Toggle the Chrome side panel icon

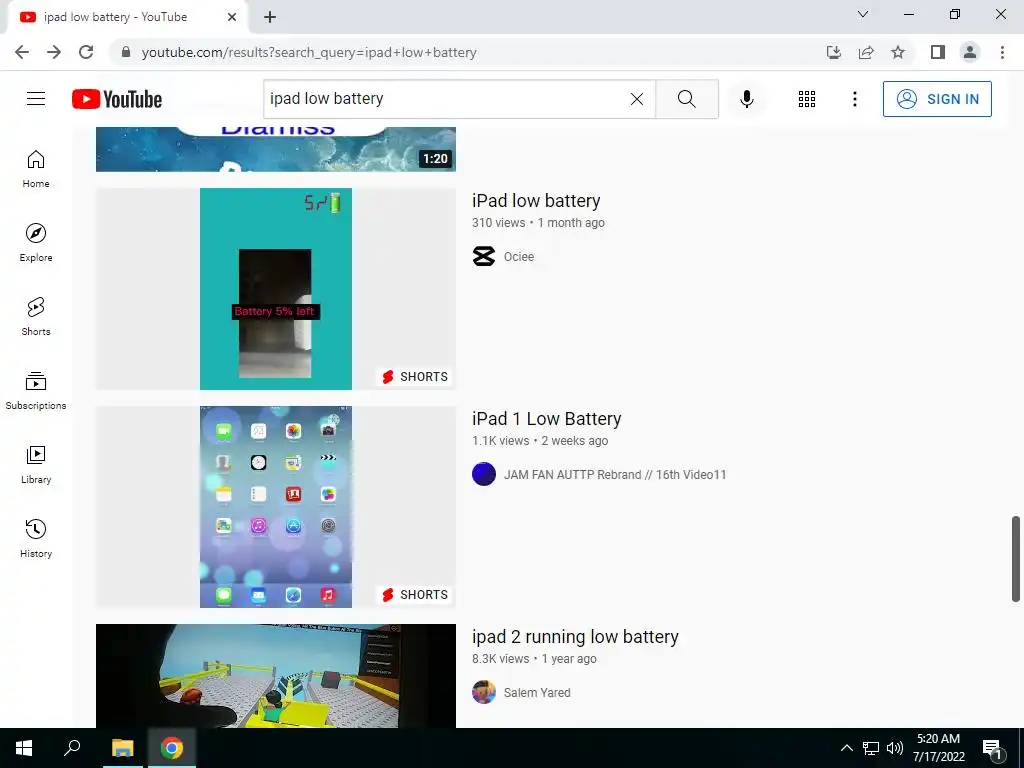[x=938, y=52]
